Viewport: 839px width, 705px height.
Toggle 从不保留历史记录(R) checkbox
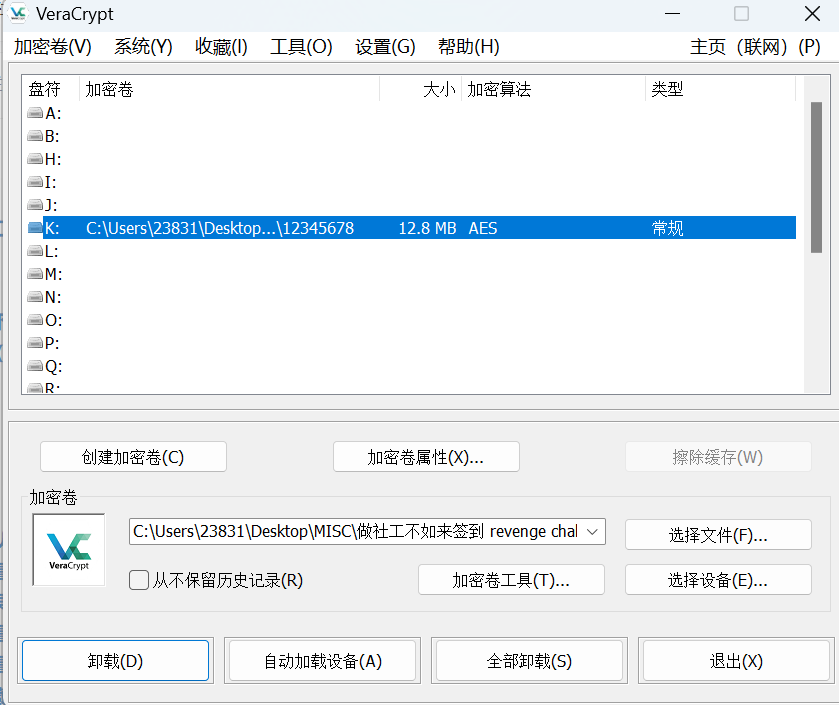tap(139, 580)
